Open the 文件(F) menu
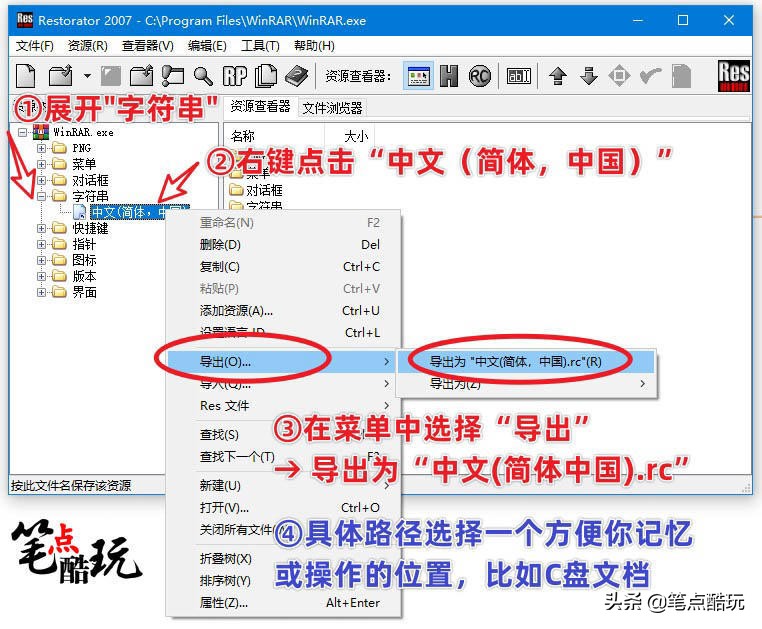The height and width of the screenshot is (629, 762). (x=35, y=46)
